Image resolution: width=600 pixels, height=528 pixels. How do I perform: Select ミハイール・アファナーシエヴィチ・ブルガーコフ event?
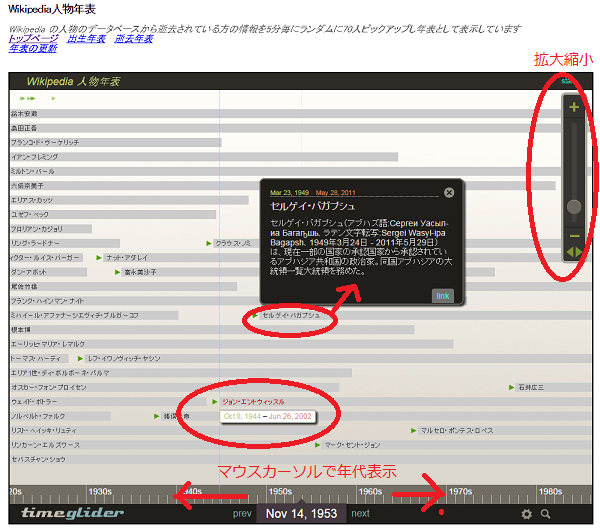[x=94, y=316]
